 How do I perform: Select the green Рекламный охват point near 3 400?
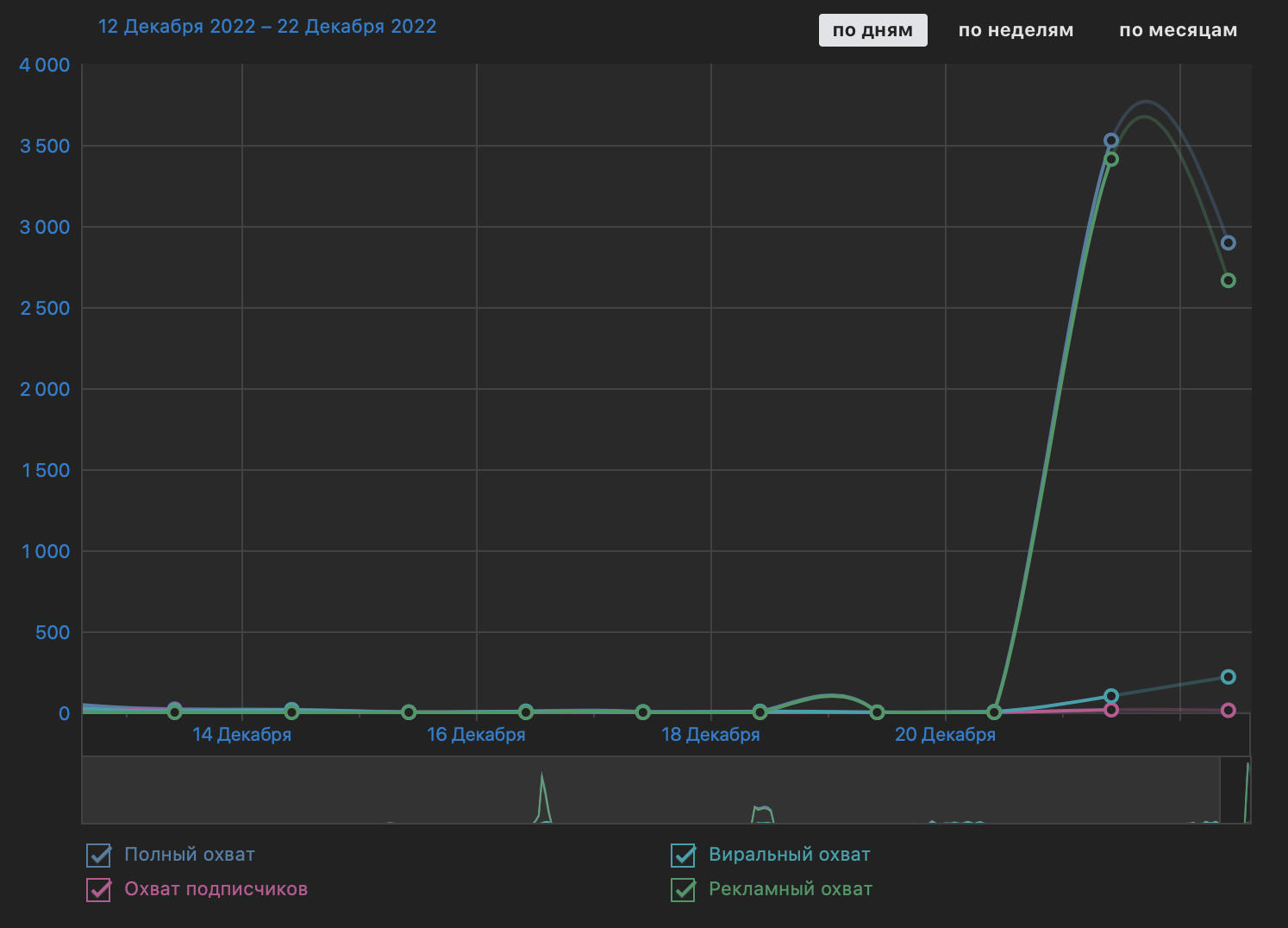pyautogui.click(x=1110, y=160)
